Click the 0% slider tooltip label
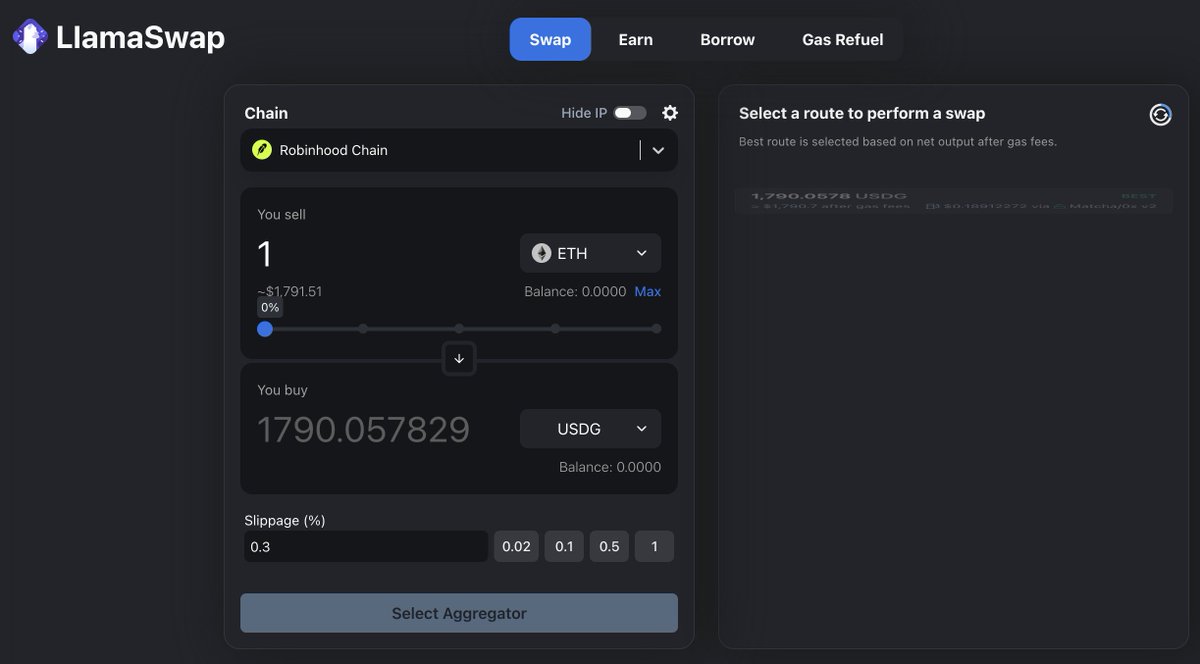Screen dimensions: 1200x664 coord(270,307)
